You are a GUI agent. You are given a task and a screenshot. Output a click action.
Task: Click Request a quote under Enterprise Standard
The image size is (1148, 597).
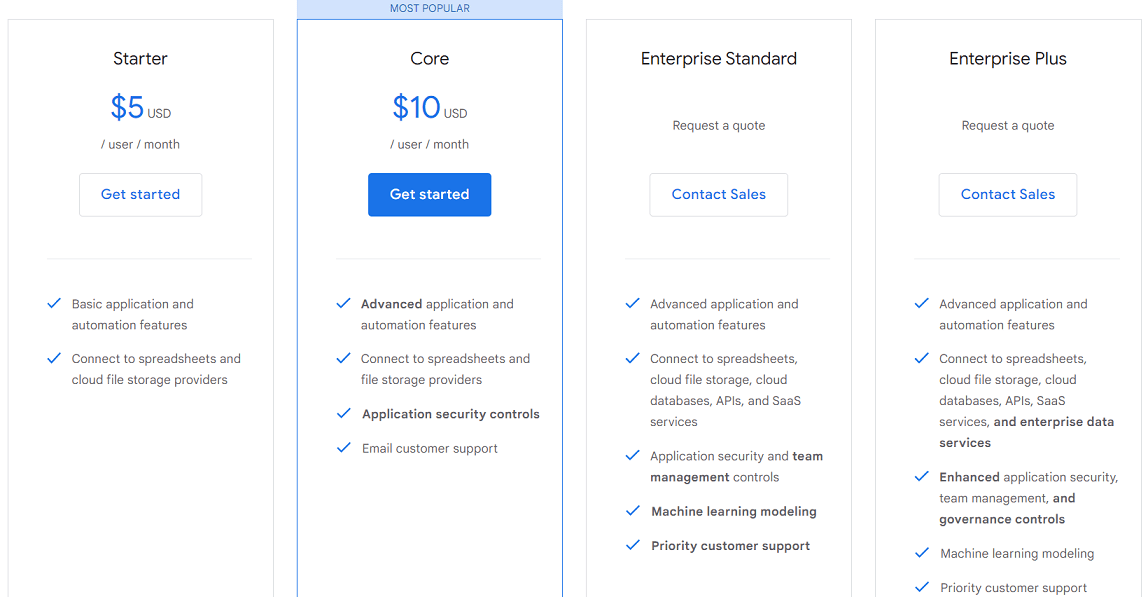[x=718, y=125]
